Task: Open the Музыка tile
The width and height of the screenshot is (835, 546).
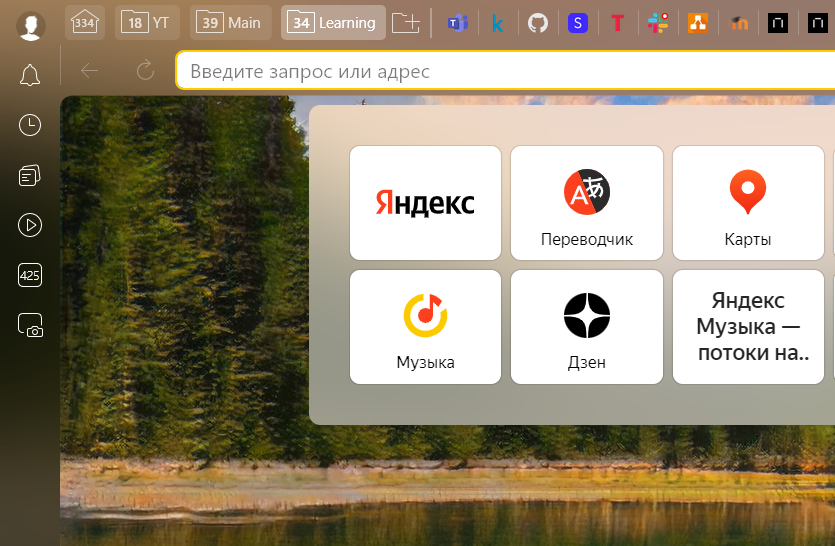Action: click(x=425, y=327)
